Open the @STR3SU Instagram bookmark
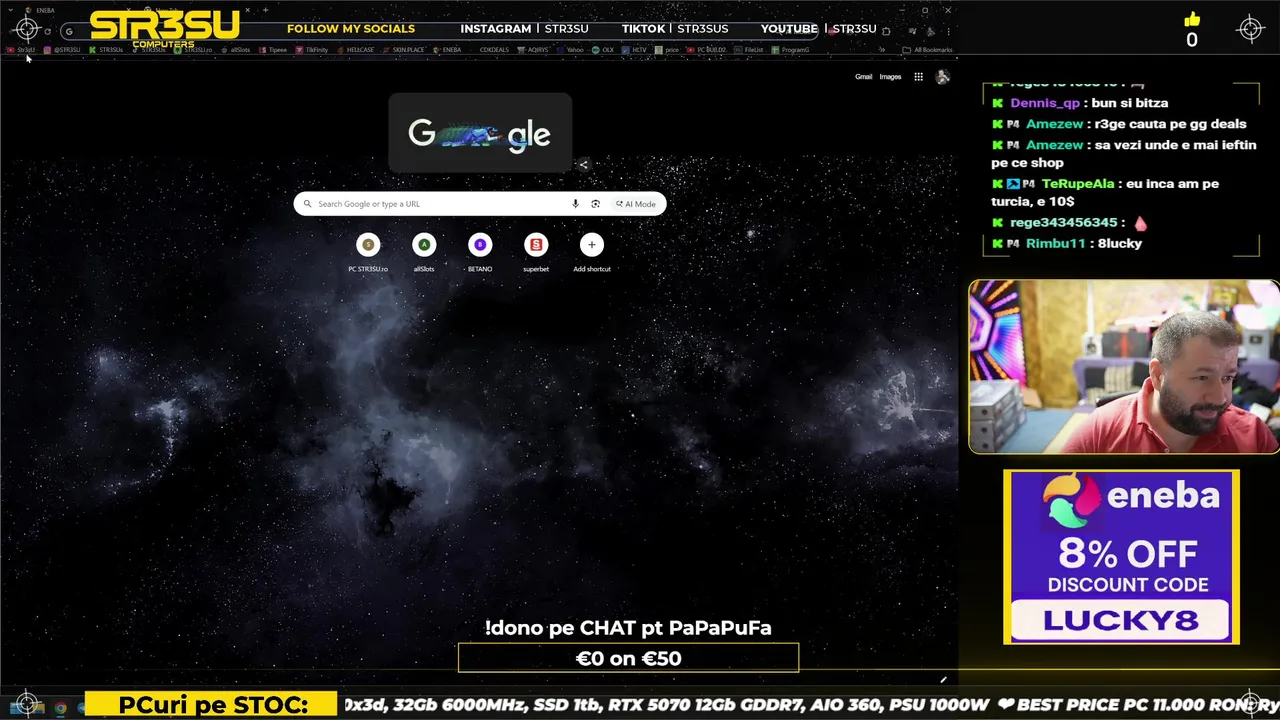The image size is (1280, 720). pyautogui.click(x=62, y=49)
